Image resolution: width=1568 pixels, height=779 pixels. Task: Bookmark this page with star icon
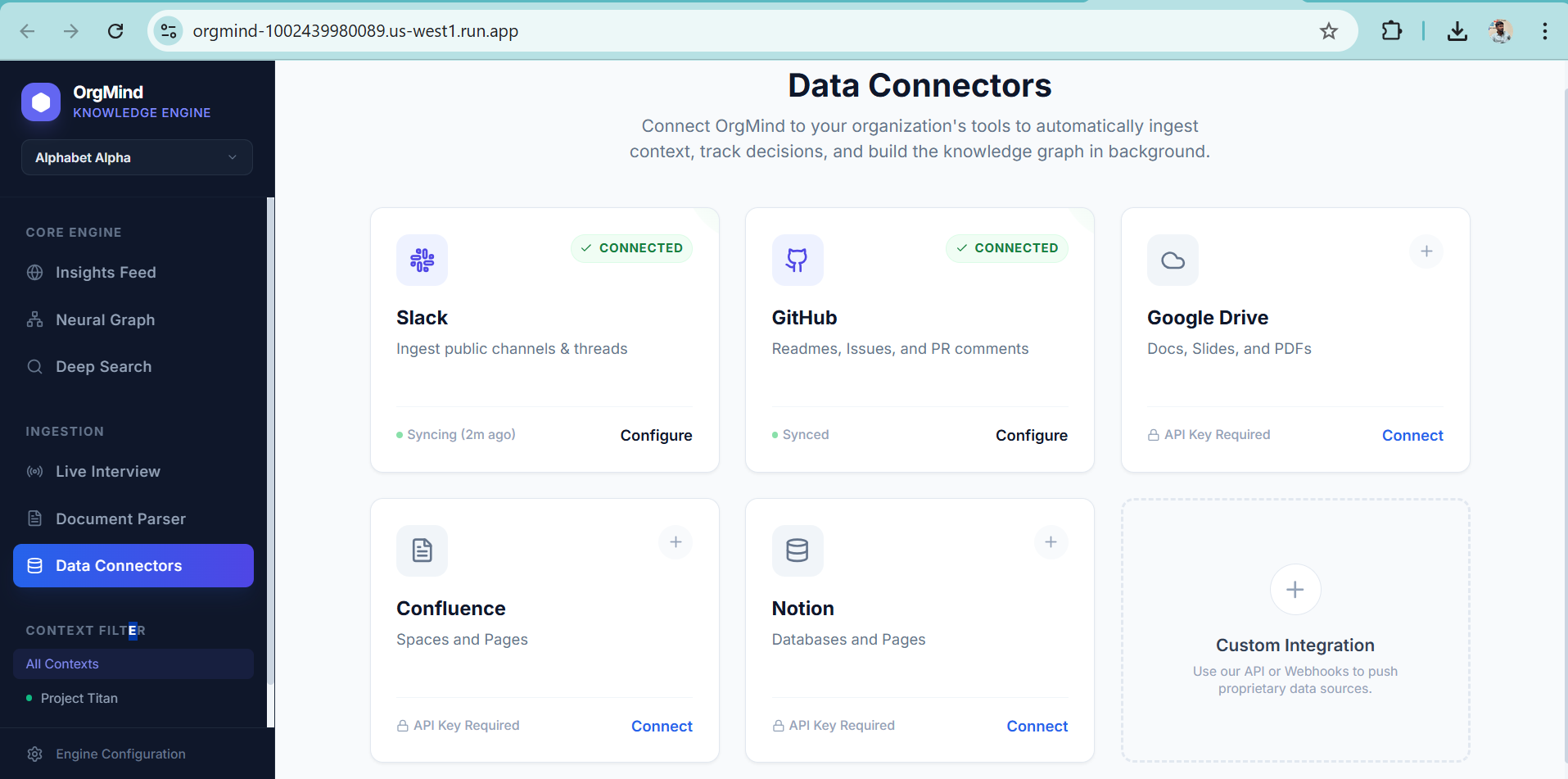coord(1329,31)
